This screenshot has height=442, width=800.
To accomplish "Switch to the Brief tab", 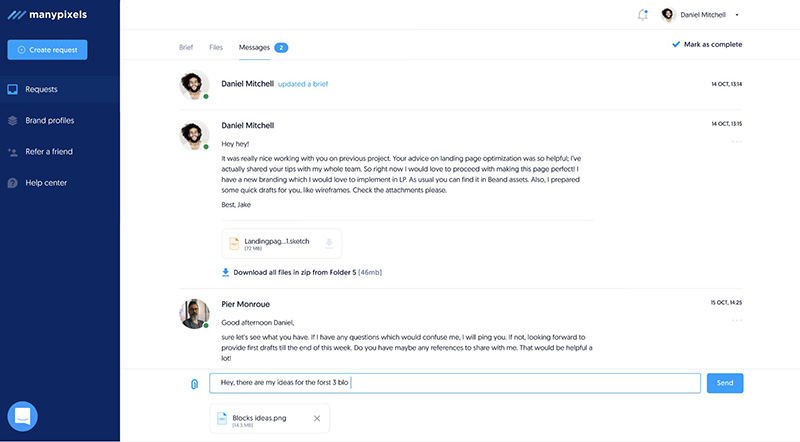I will click(x=186, y=47).
